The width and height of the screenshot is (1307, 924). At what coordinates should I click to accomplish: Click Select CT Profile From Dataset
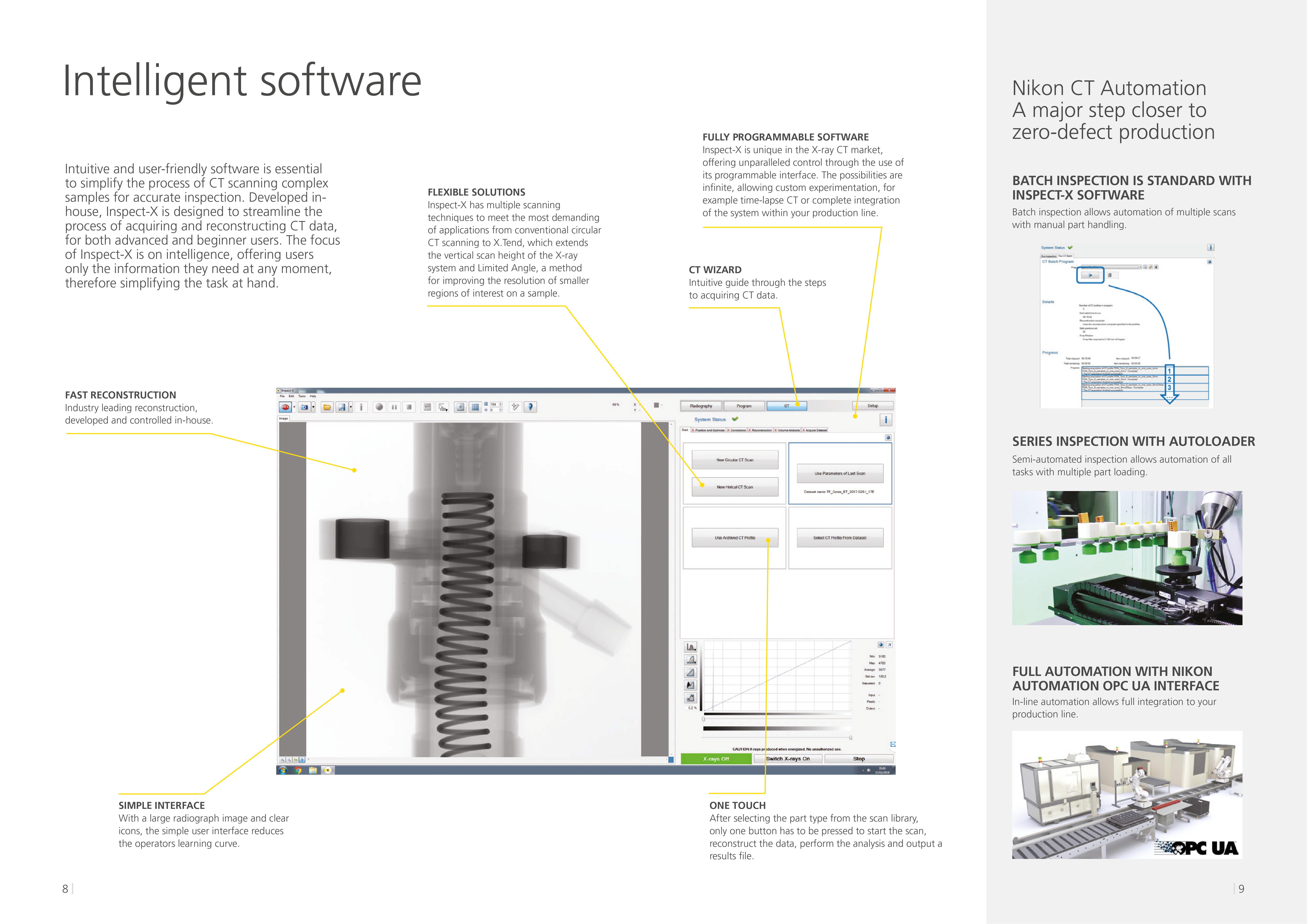click(840, 538)
